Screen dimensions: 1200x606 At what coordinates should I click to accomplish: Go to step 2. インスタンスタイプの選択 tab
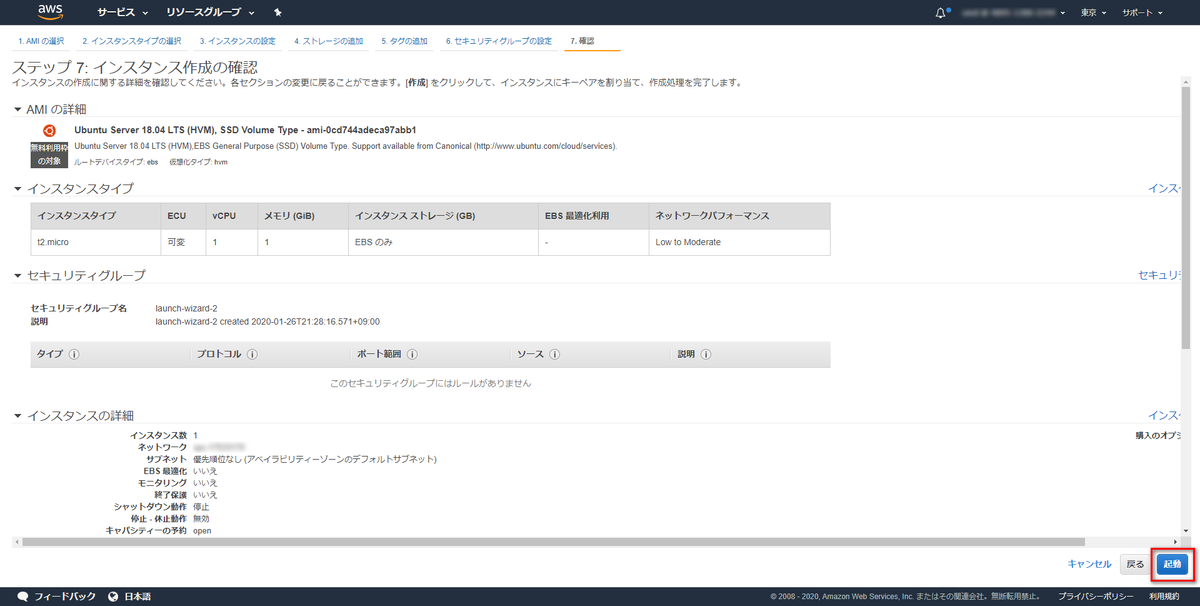(132, 41)
